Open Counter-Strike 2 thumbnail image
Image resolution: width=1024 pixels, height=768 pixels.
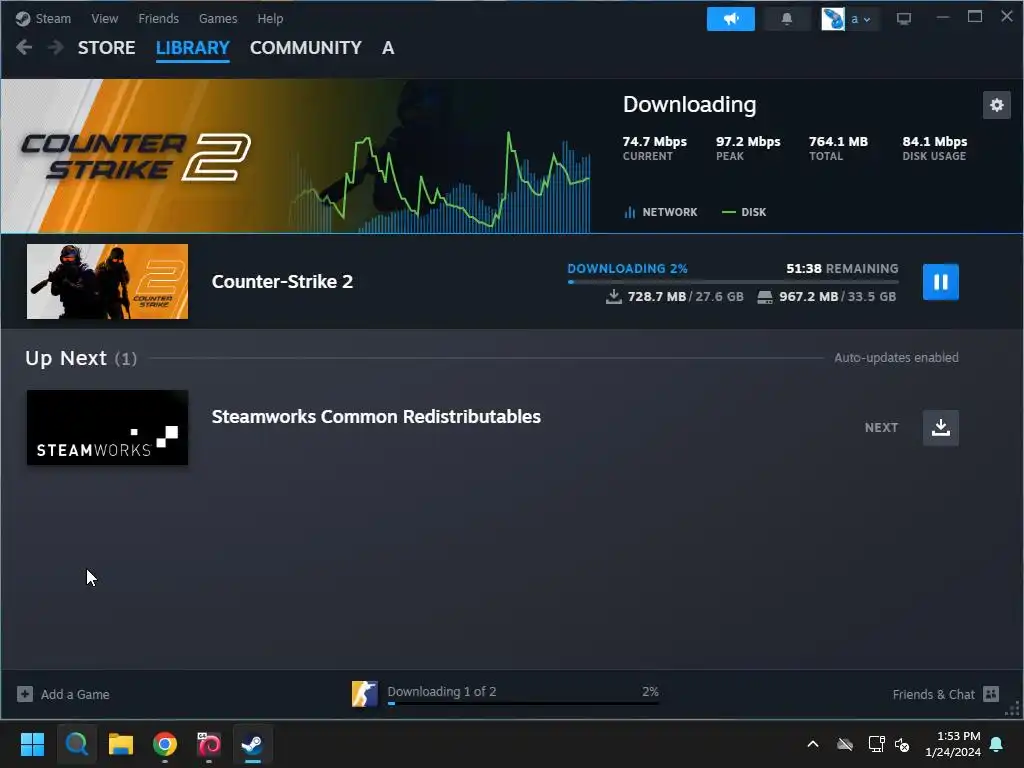tap(107, 281)
